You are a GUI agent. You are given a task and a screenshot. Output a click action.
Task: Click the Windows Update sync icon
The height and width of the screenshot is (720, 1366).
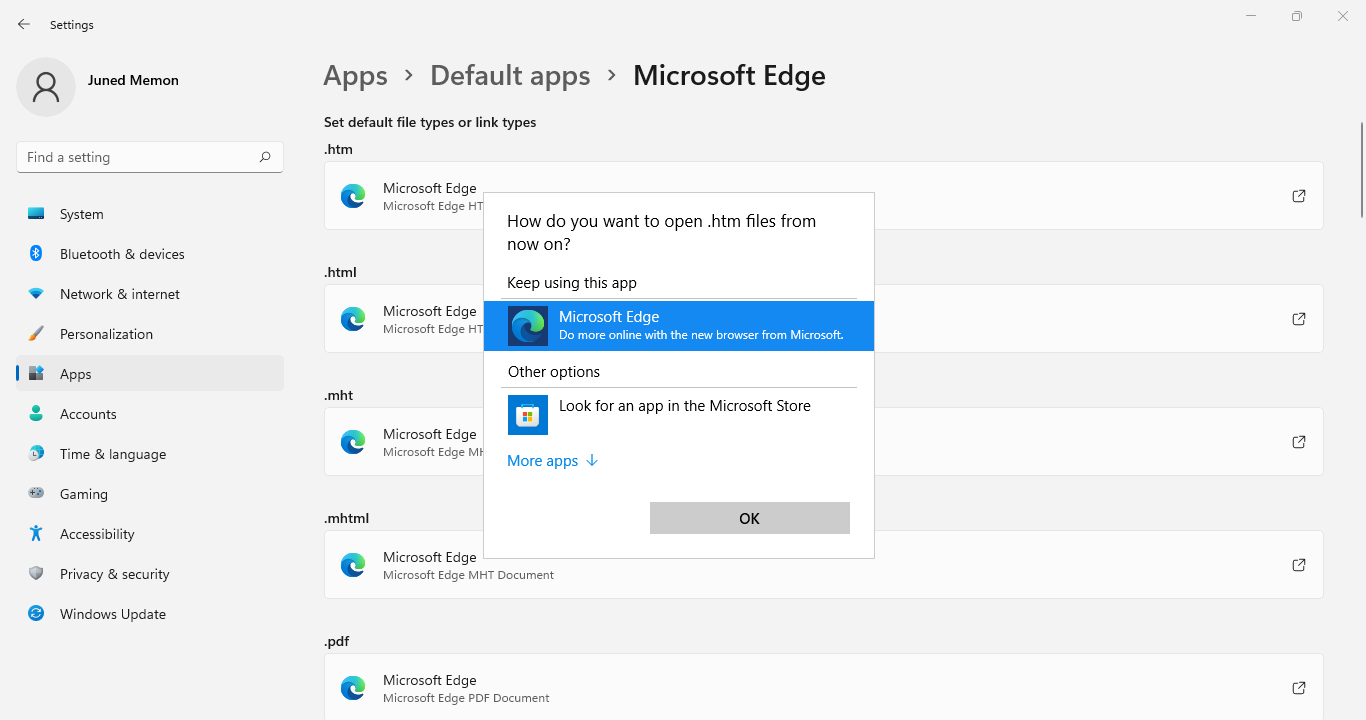(36, 614)
